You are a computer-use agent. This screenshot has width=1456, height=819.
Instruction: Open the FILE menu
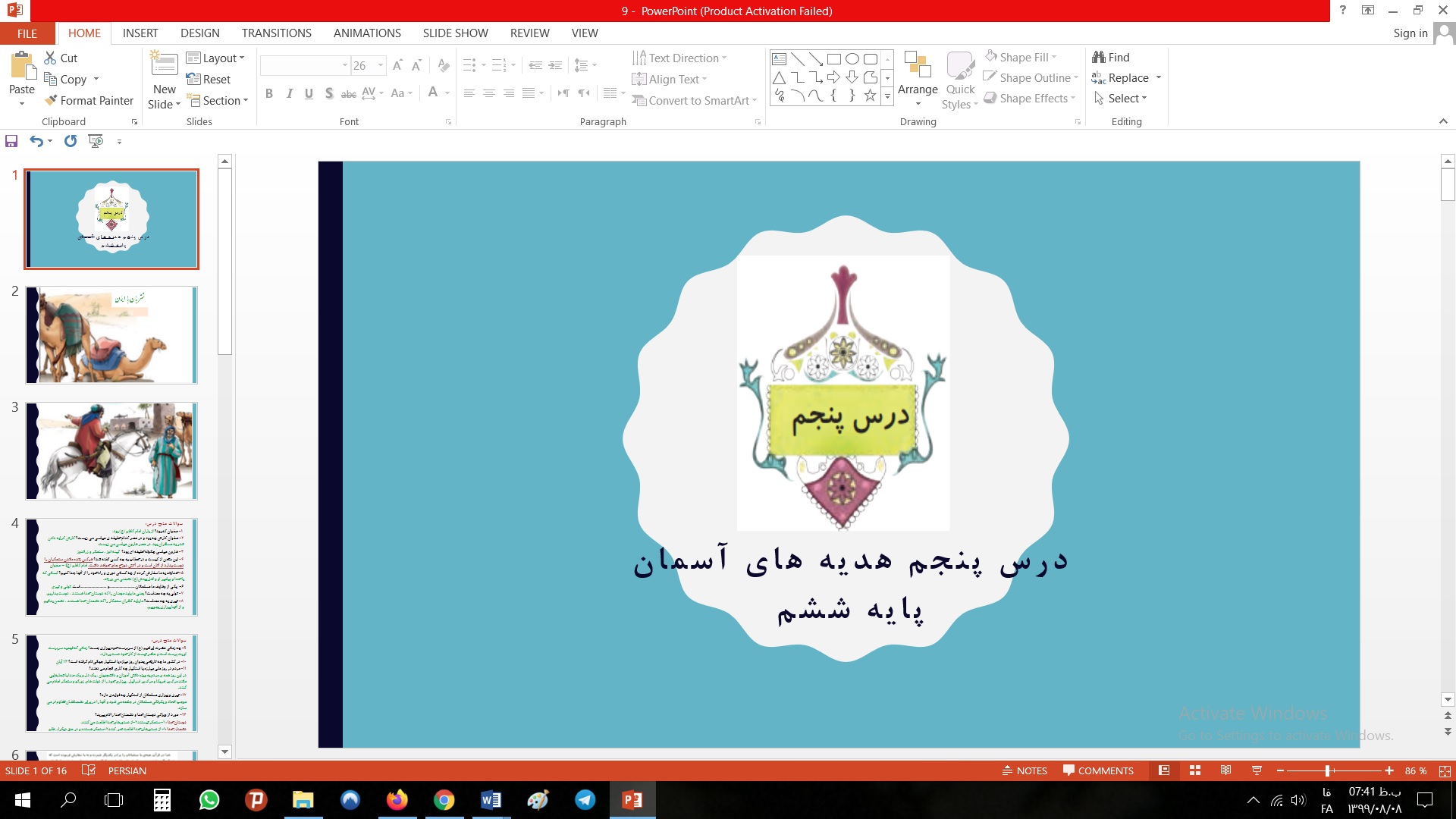point(27,33)
